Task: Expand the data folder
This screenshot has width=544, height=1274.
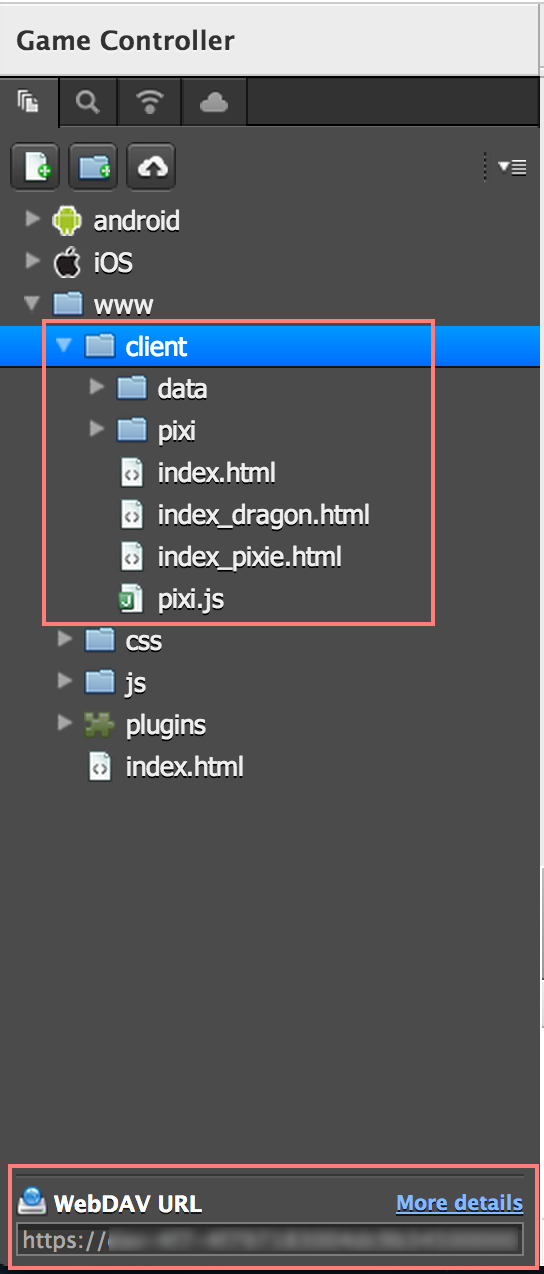Action: [x=97, y=386]
